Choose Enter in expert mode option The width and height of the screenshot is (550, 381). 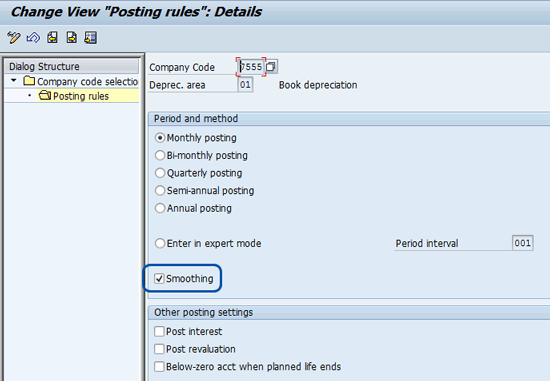click(160, 243)
